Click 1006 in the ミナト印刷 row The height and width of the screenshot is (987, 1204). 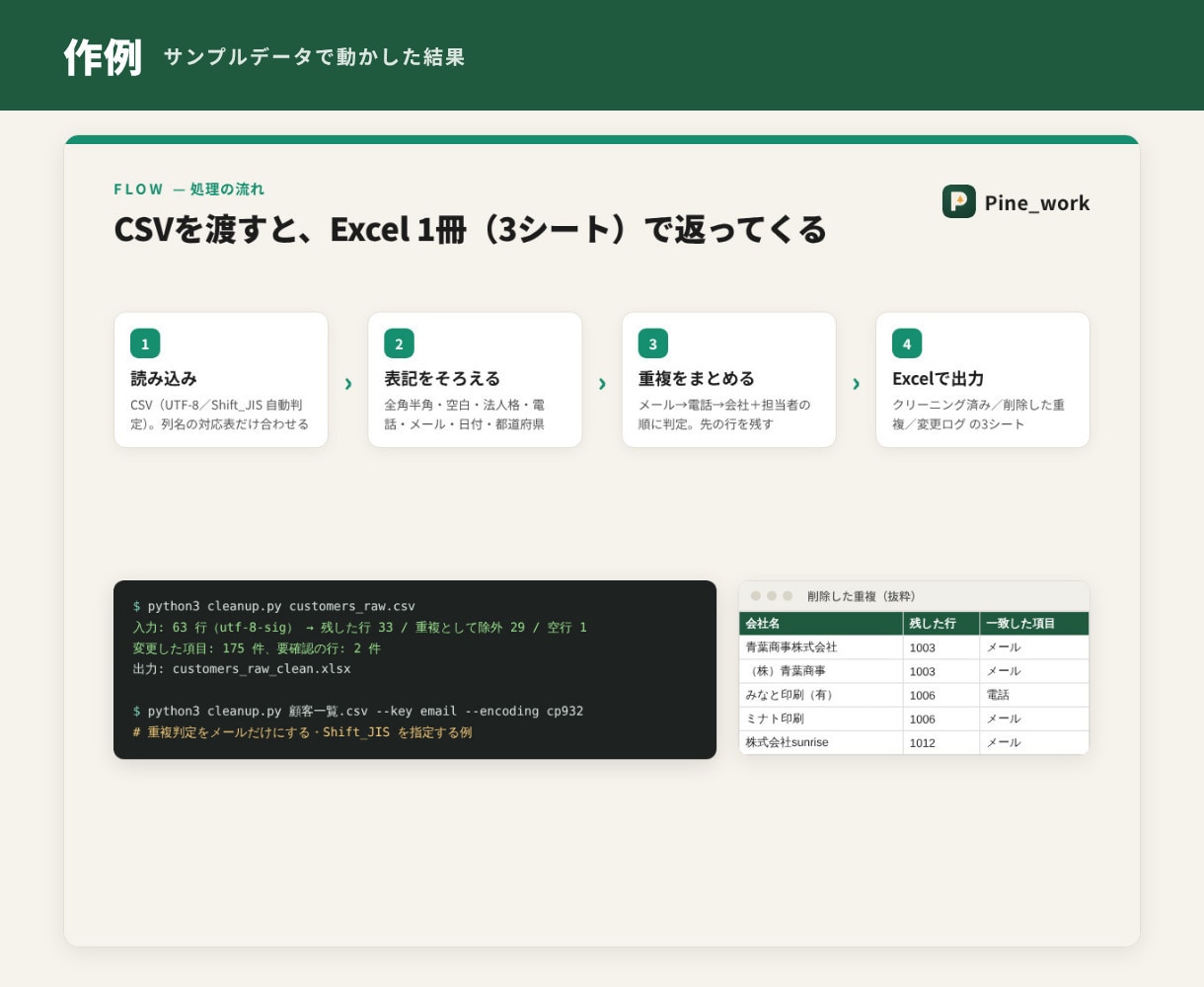pyautogui.click(x=941, y=719)
